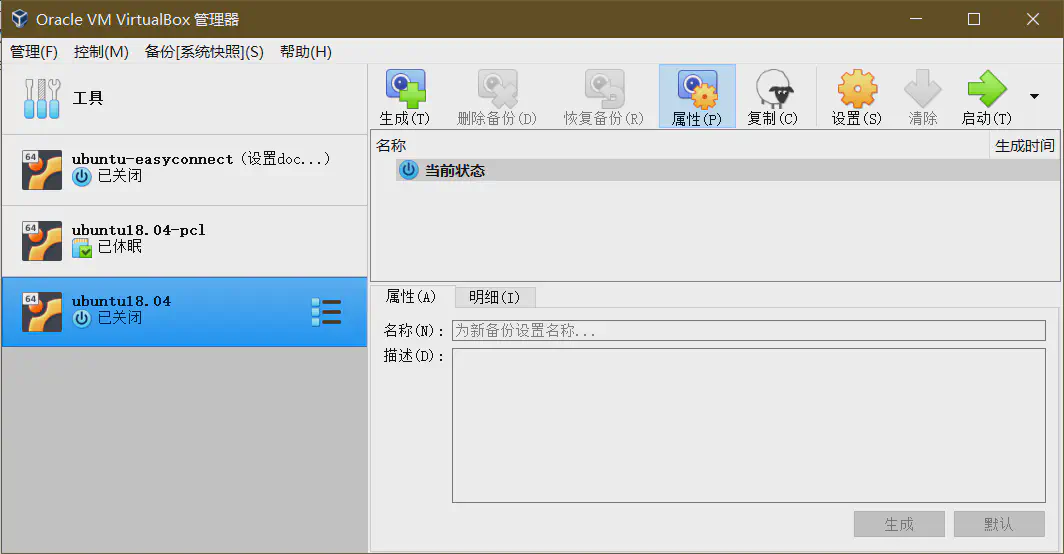Image resolution: width=1064 pixels, height=554 pixels.
Task: Open the 工具 tools entry icon
Action: pos(41,98)
